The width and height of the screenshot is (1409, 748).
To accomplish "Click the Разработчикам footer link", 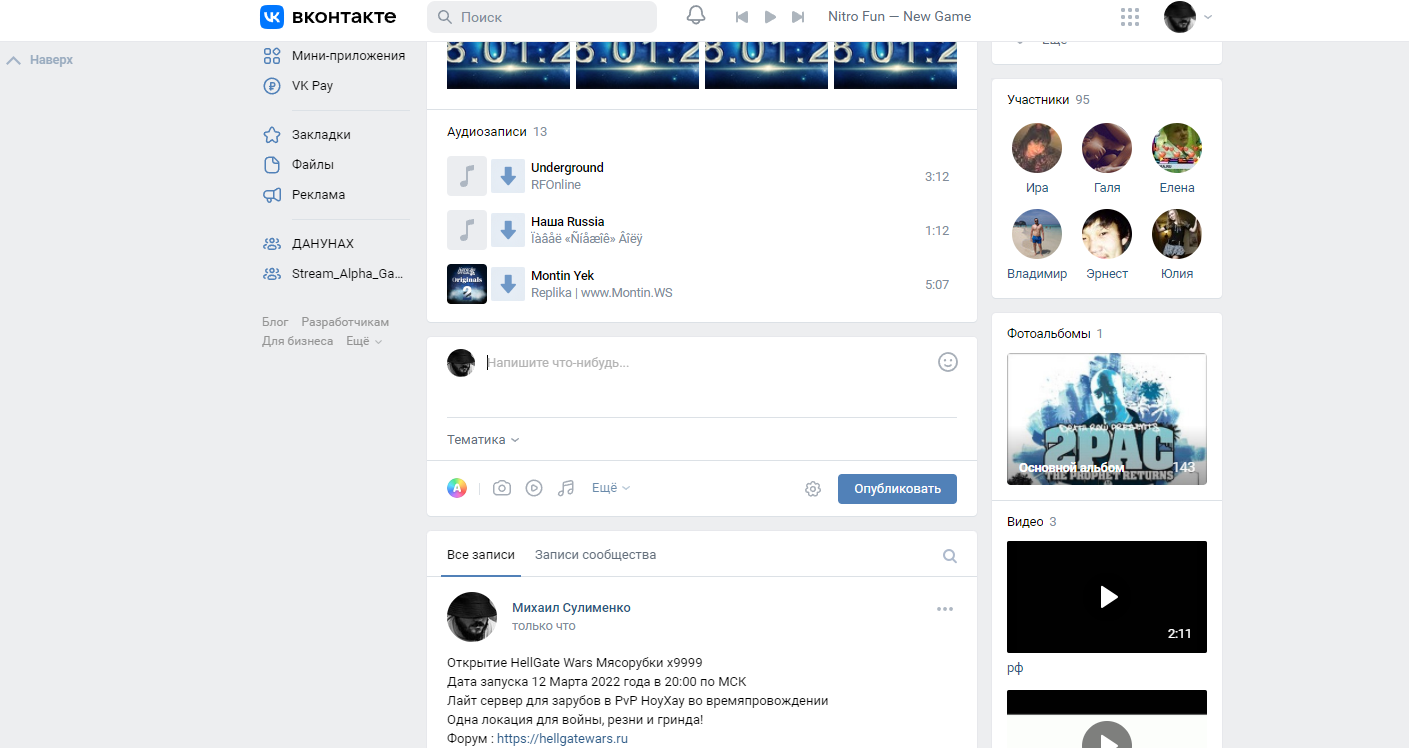I will (345, 322).
